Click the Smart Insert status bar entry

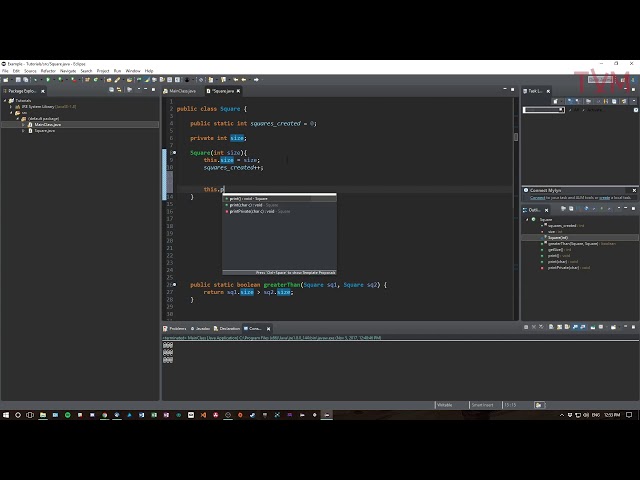click(482, 405)
